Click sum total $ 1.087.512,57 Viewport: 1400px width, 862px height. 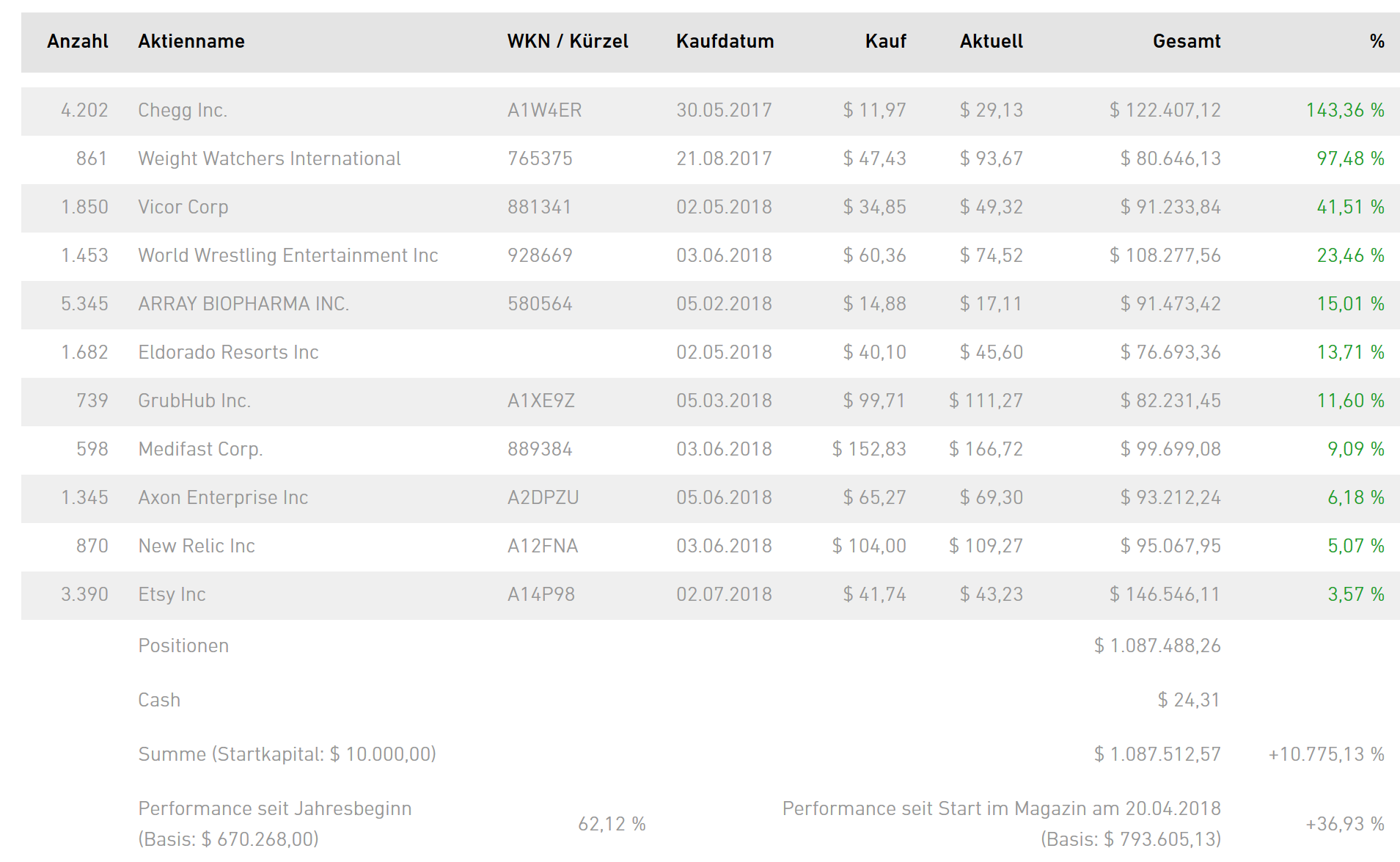1157,754
